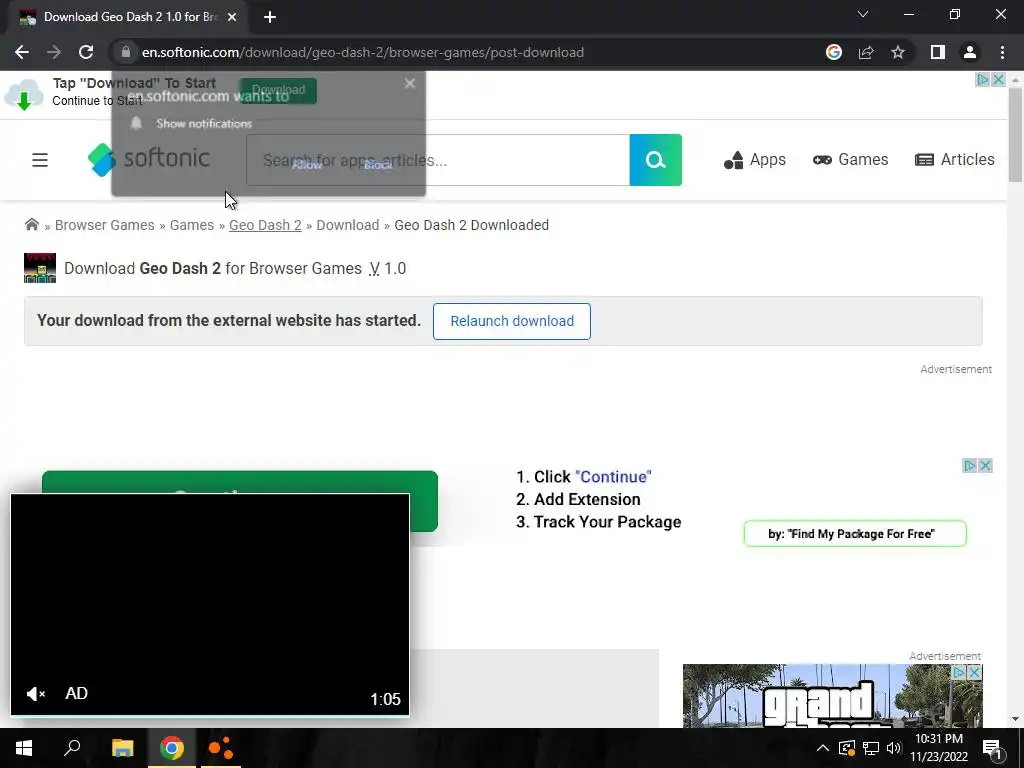The image size is (1024, 768).
Task: Close the package tracker ad
Action: [985, 466]
